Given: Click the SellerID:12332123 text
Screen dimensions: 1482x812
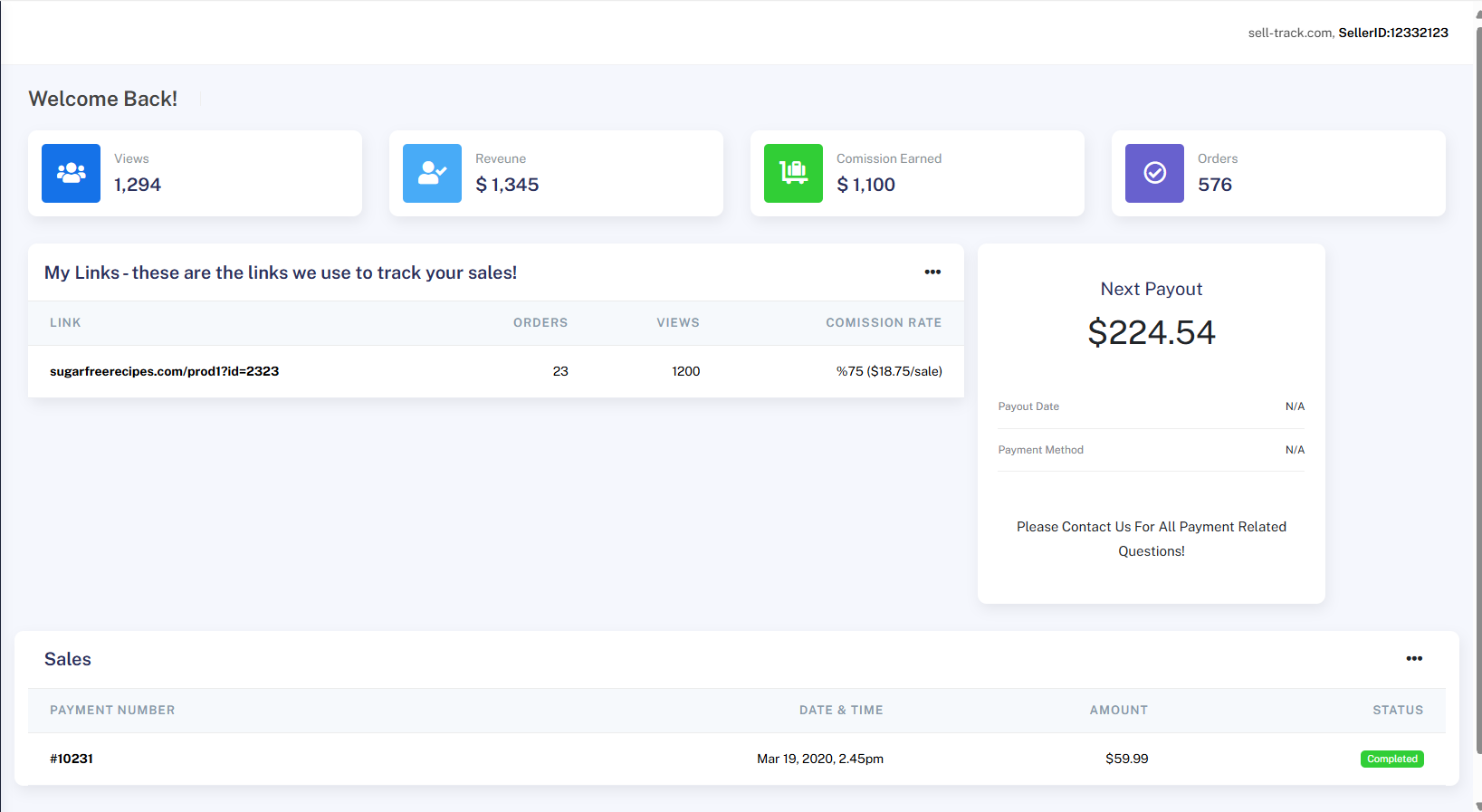Looking at the screenshot, I should [x=1393, y=33].
